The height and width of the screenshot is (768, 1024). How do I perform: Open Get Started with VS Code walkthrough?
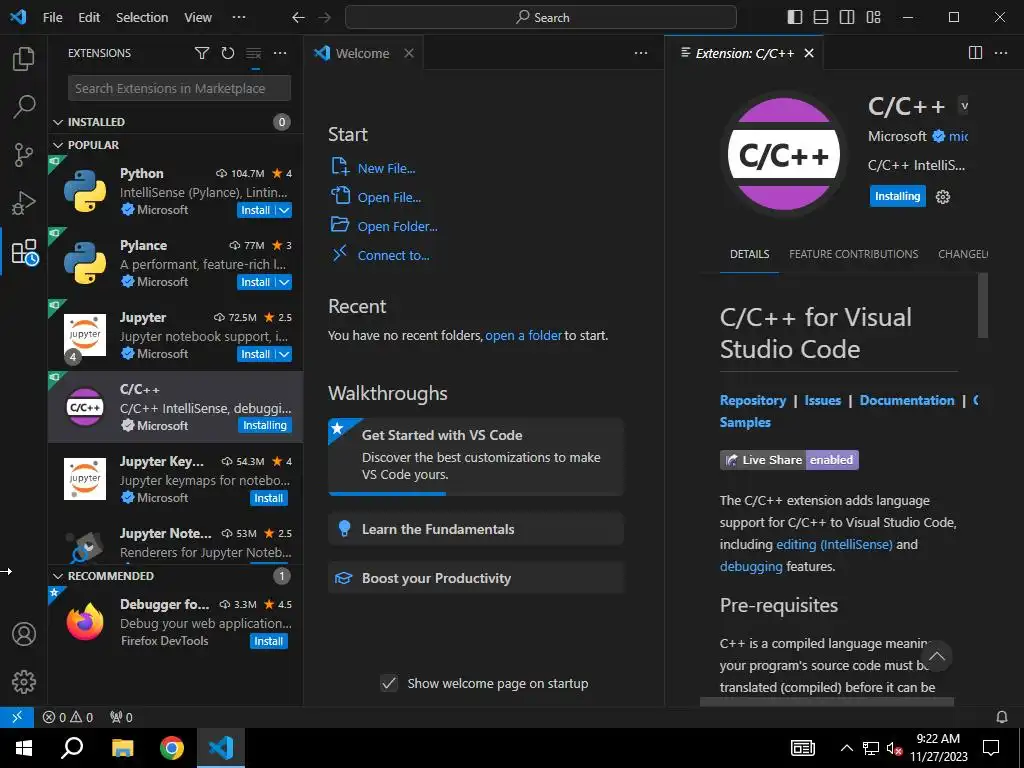476,456
